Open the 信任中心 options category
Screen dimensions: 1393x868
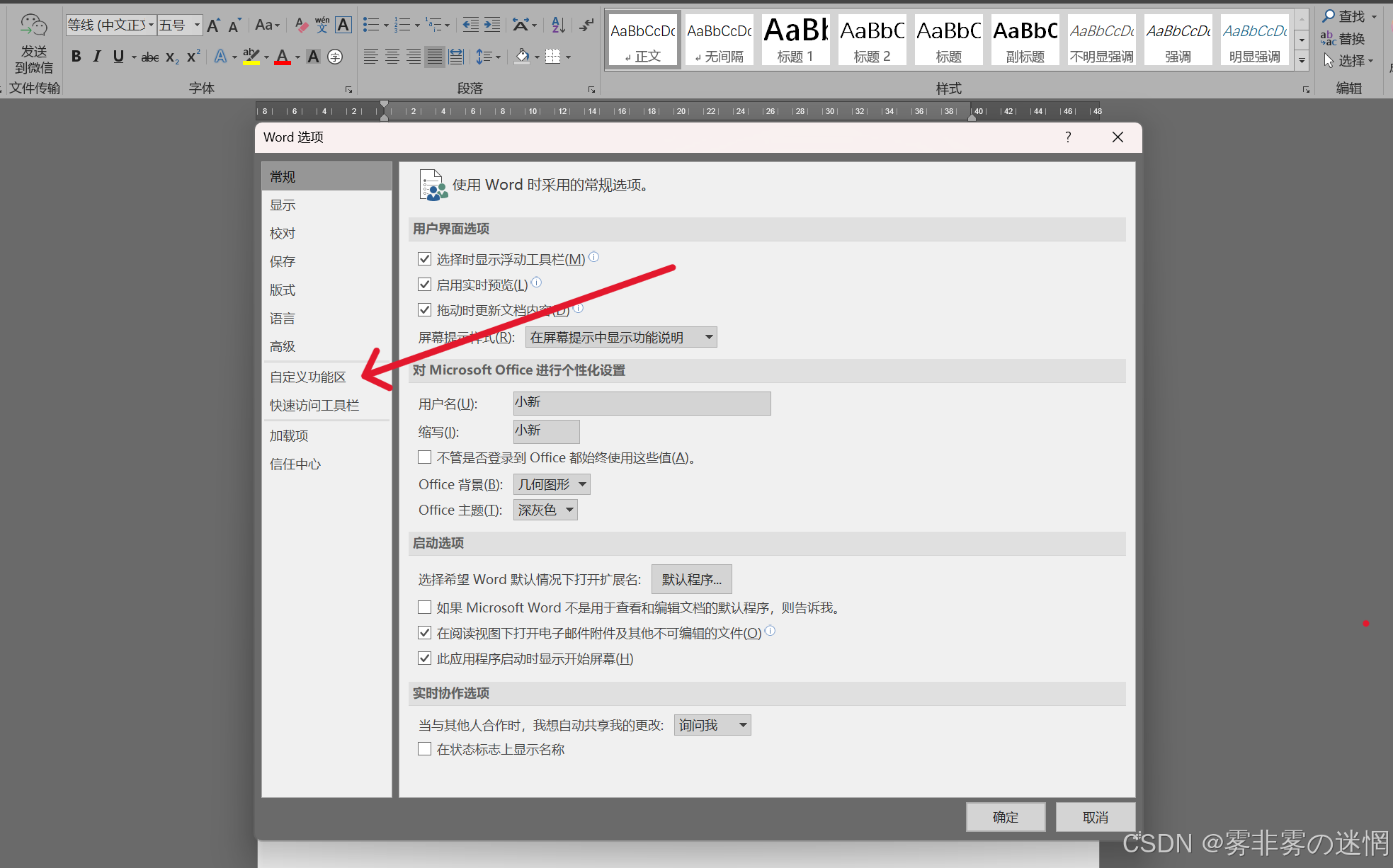295,464
